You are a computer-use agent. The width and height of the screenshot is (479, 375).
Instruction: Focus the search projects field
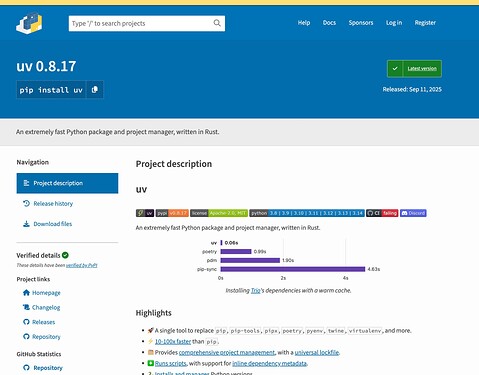click(x=142, y=23)
